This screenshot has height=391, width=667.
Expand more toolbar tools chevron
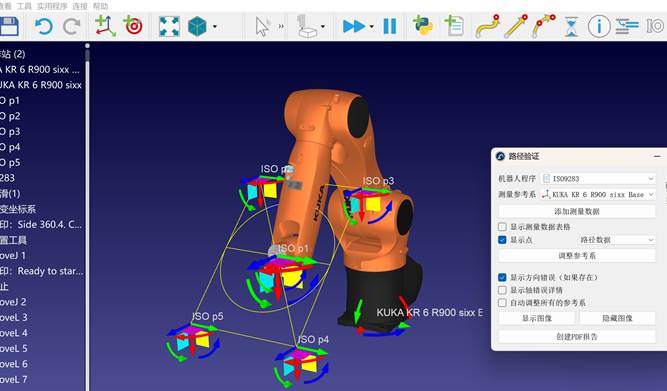tap(281, 26)
